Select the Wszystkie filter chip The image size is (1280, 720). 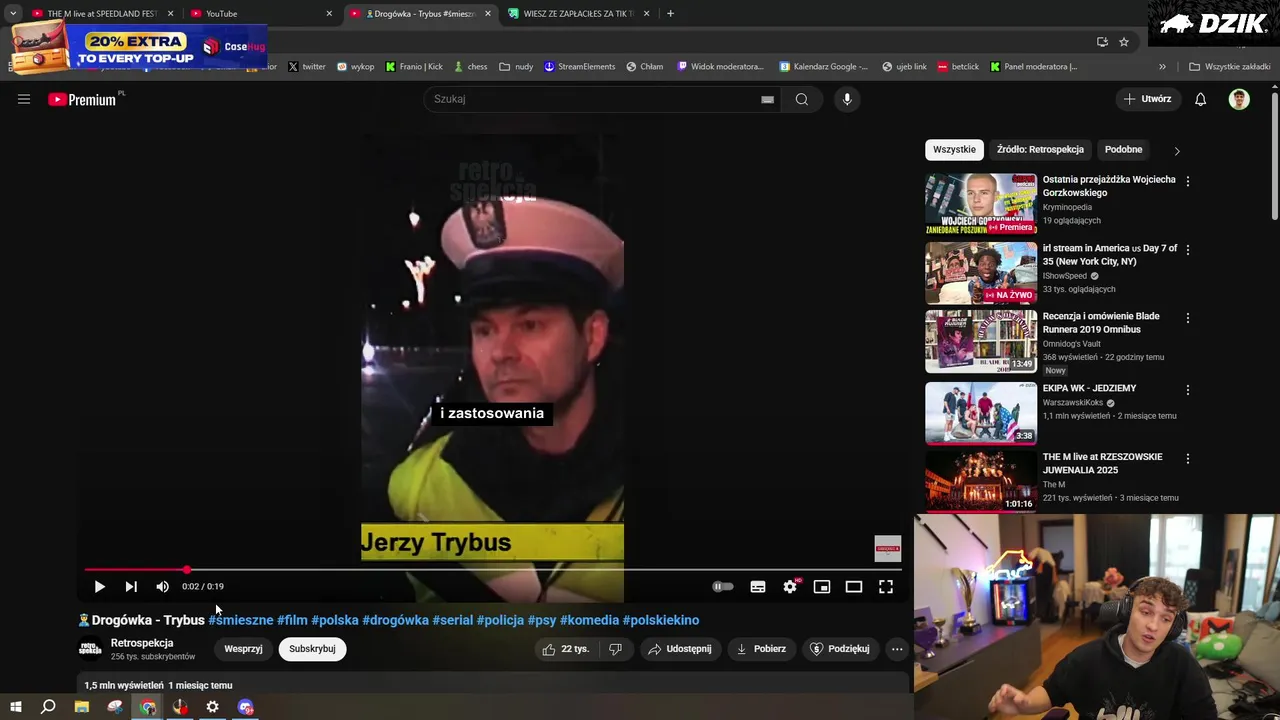[x=954, y=150]
